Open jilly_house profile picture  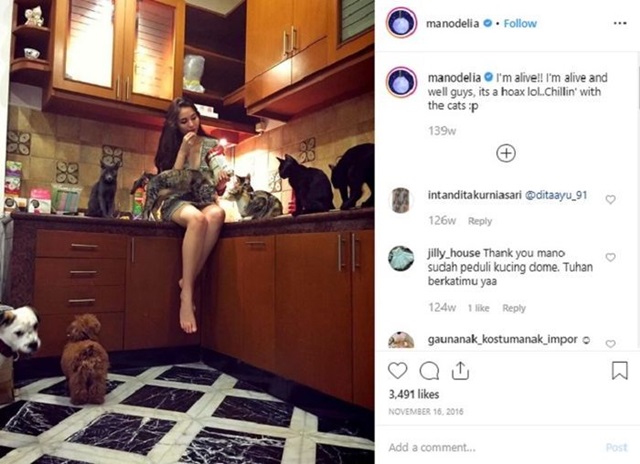(x=401, y=258)
